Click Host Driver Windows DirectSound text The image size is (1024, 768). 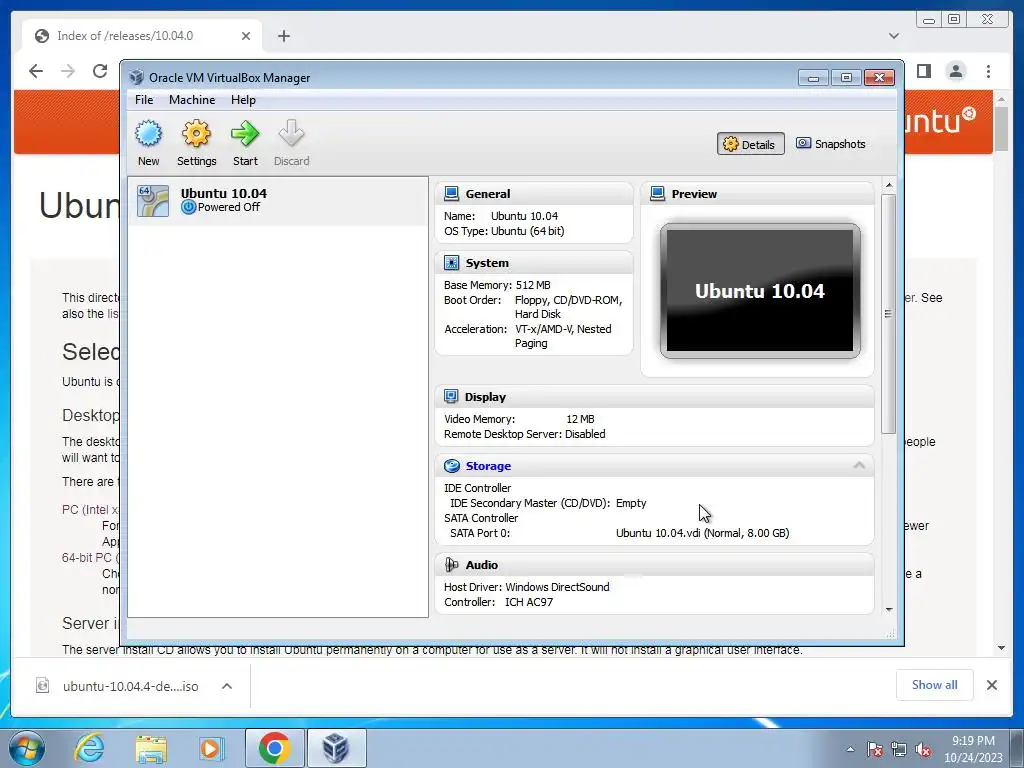526,586
